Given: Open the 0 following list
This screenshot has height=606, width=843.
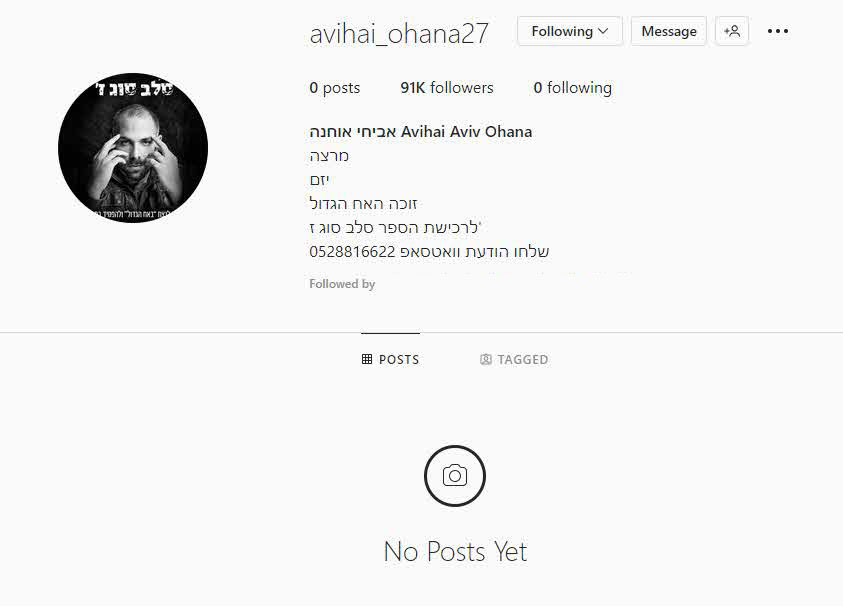Looking at the screenshot, I should point(573,88).
